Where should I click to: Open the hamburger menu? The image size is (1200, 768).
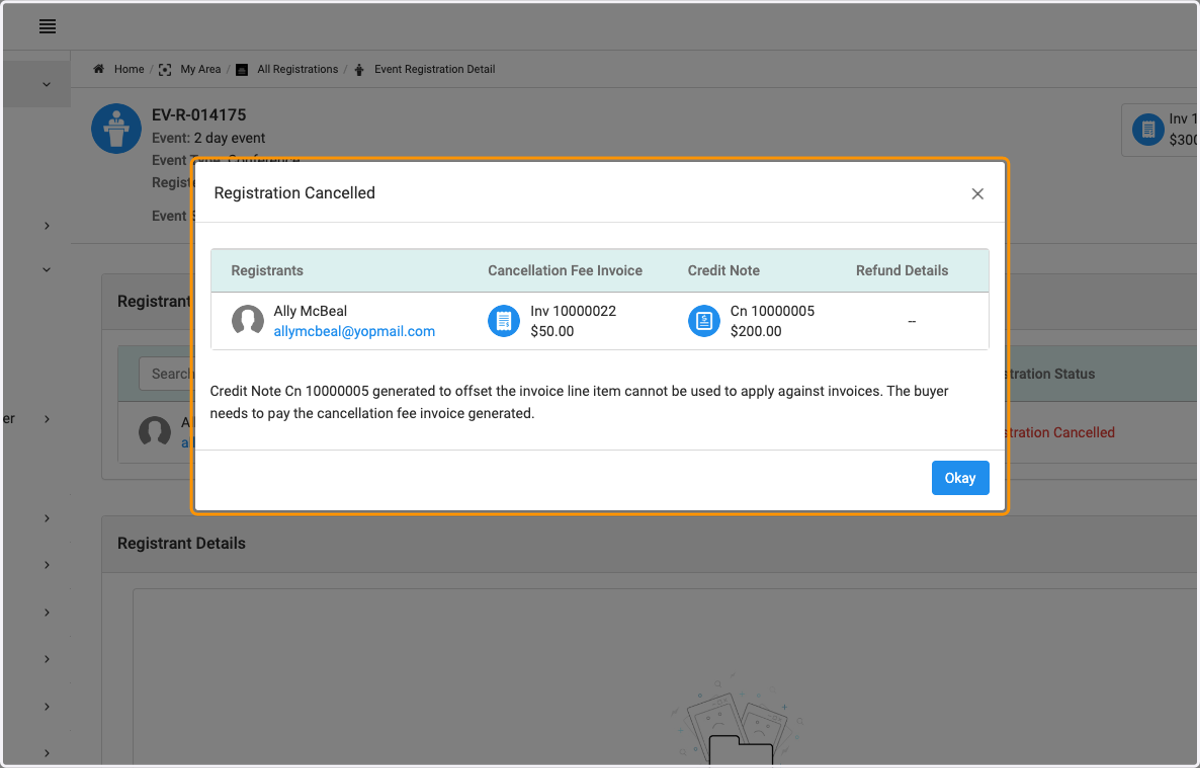pos(47,27)
